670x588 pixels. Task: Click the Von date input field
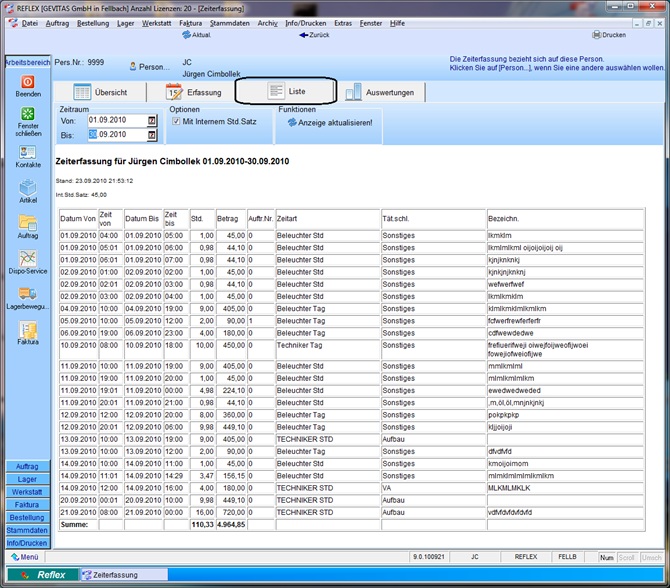(118, 121)
